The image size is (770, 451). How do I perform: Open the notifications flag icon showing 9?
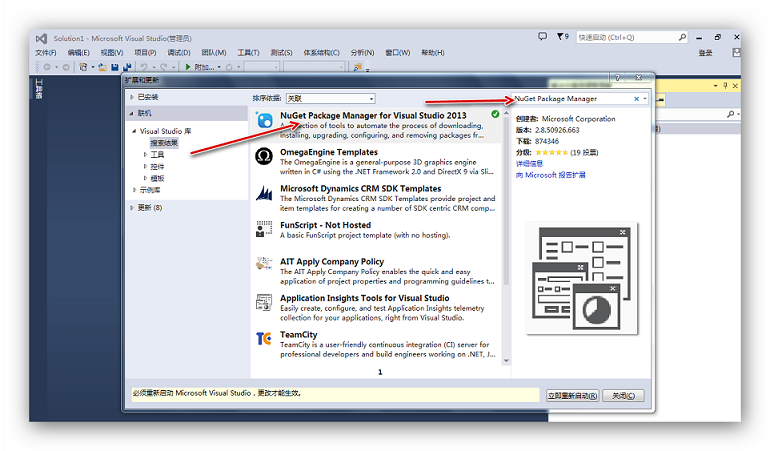coord(562,36)
